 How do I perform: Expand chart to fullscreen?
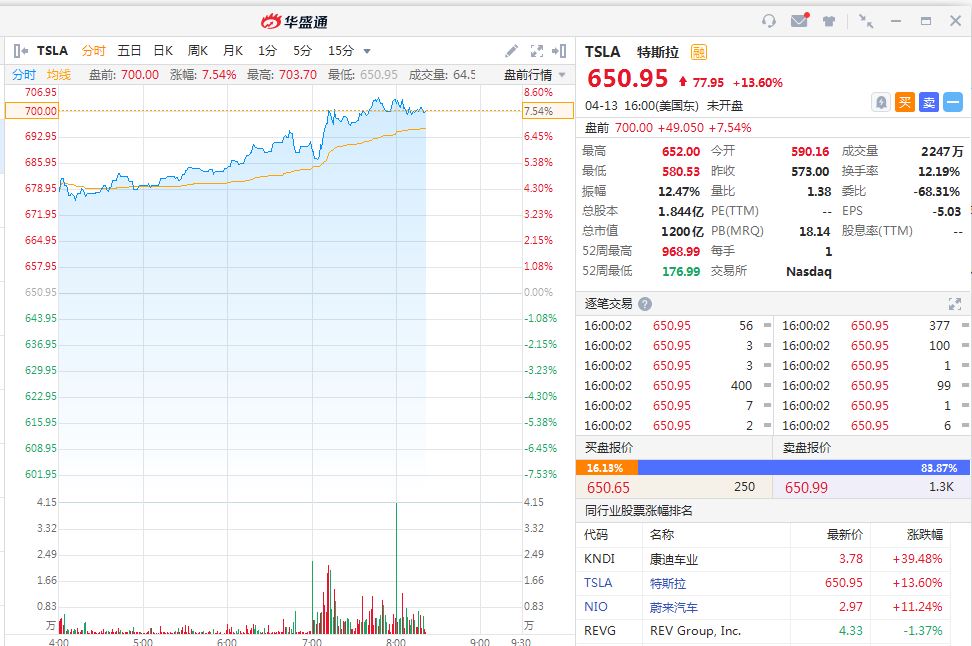[537, 51]
